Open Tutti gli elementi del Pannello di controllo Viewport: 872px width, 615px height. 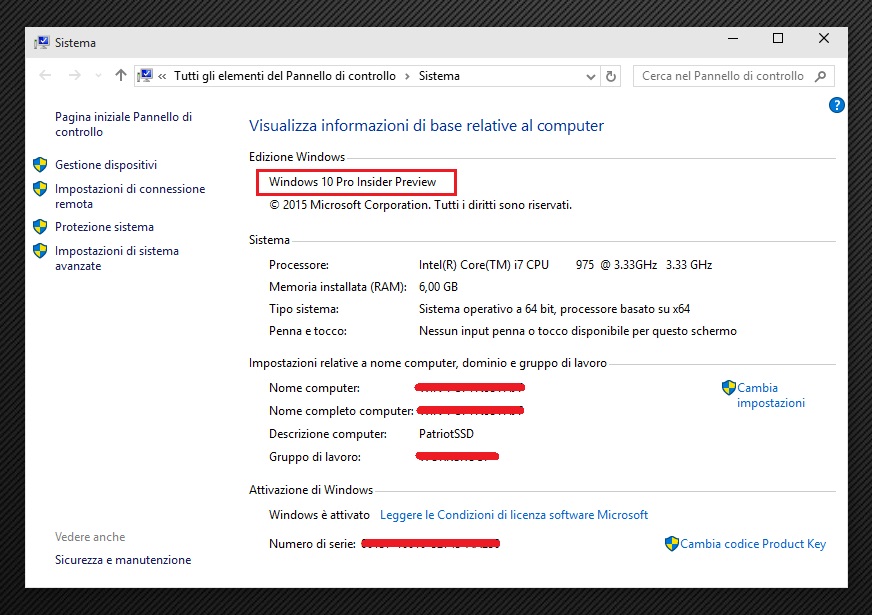point(285,76)
